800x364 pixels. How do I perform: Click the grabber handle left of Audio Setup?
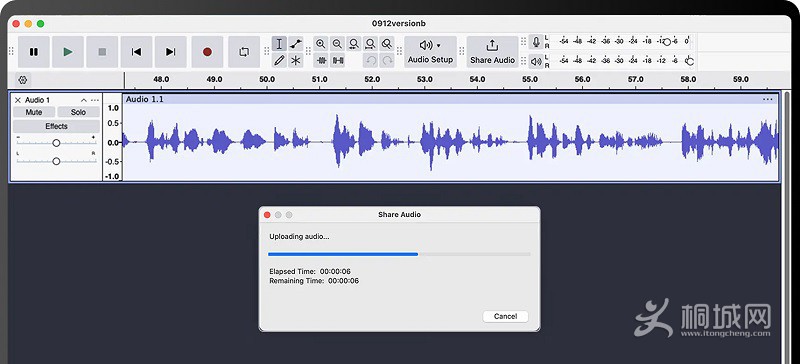tap(399, 52)
